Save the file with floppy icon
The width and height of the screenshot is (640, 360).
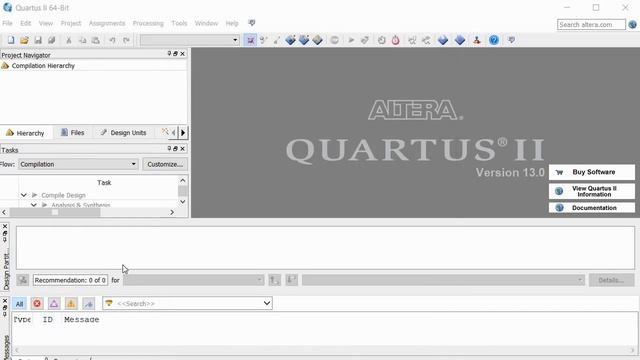(x=38, y=40)
